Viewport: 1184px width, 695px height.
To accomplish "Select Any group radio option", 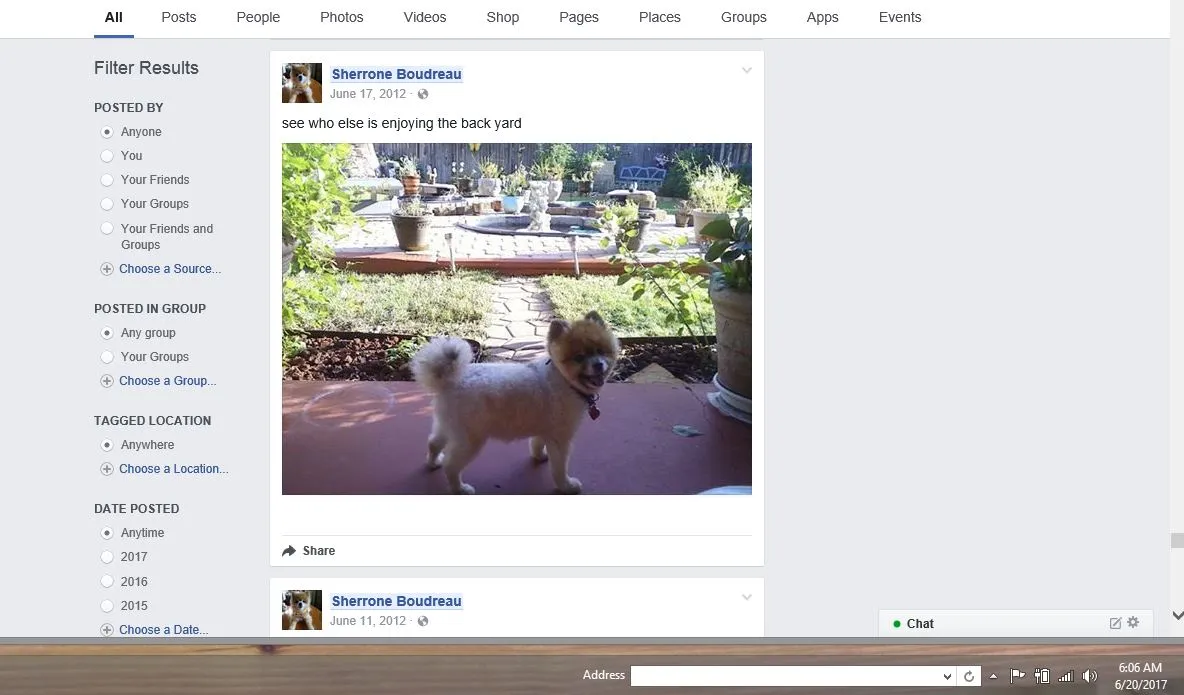I will point(107,333).
